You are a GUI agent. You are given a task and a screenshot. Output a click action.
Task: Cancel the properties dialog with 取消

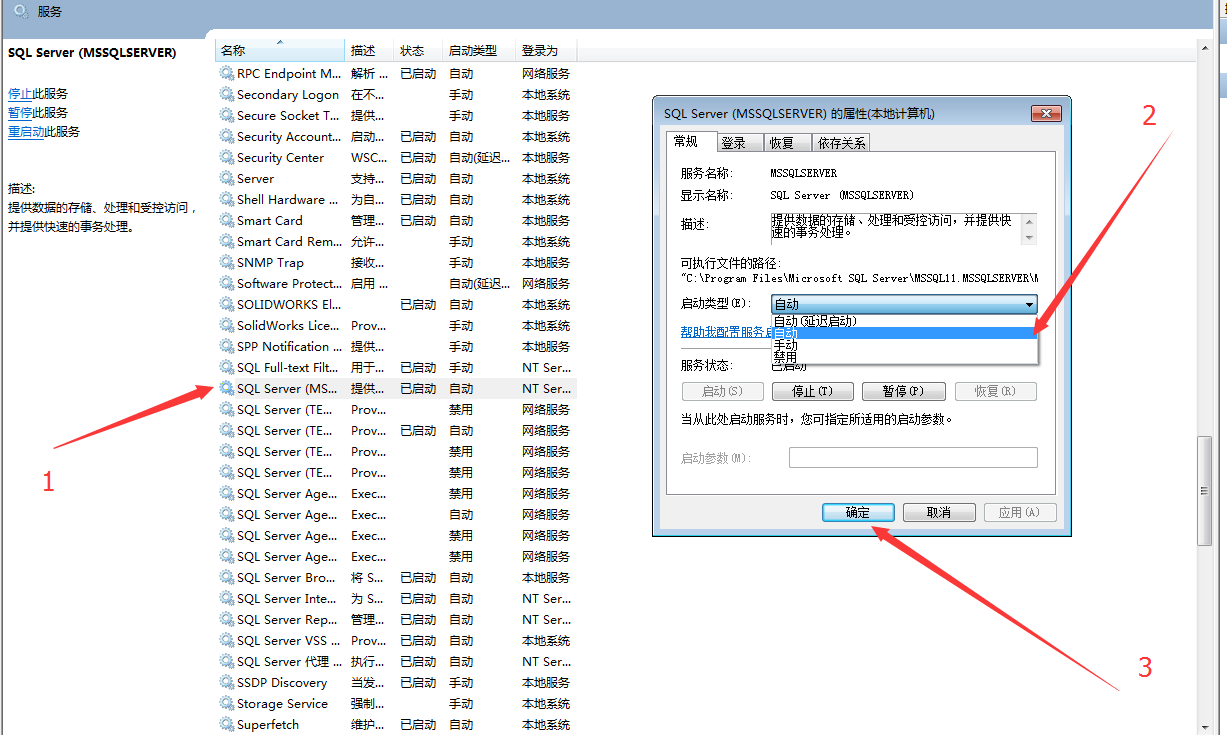[x=939, y=512]
